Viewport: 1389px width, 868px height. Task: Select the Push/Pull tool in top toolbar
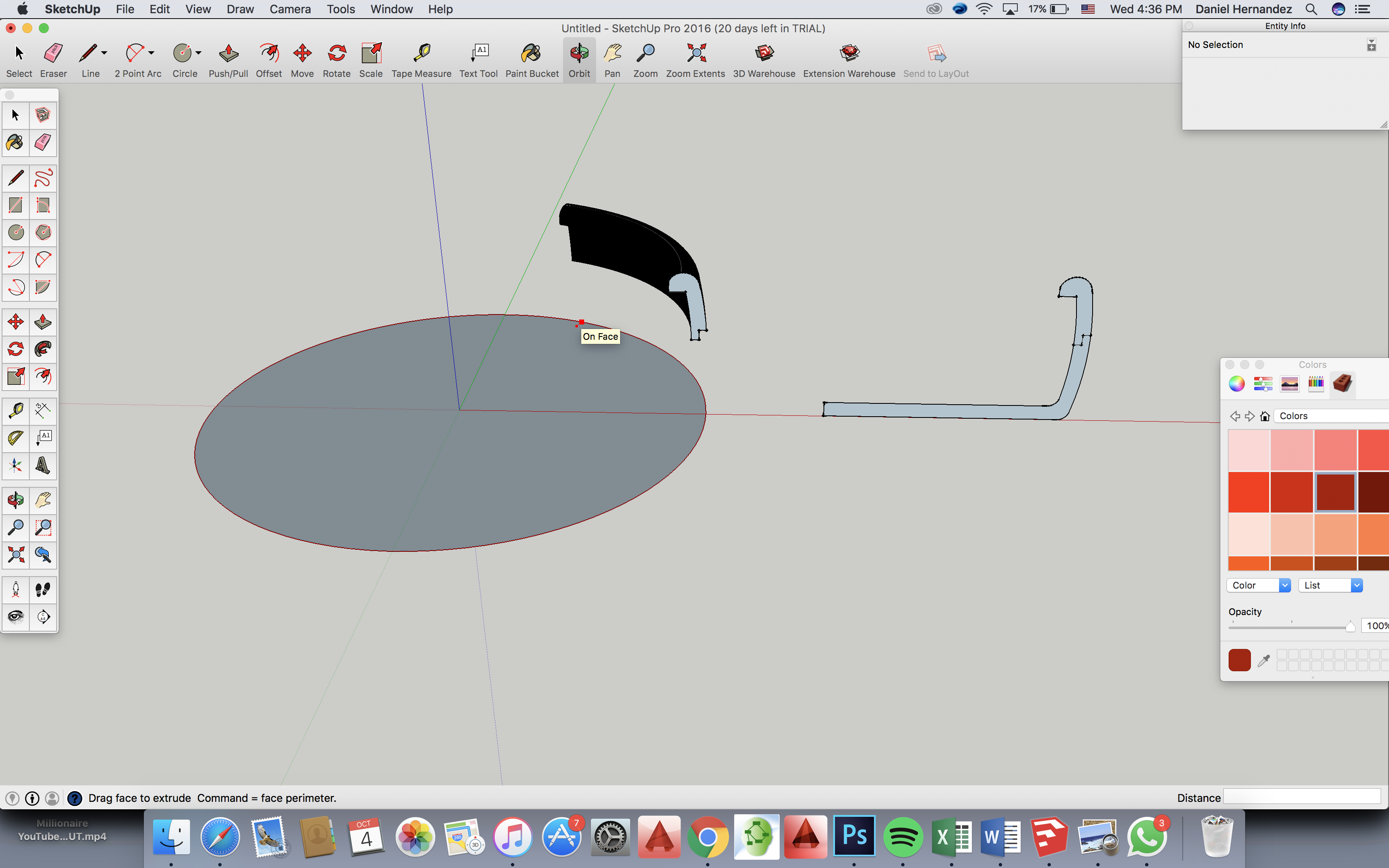point(228,60)
